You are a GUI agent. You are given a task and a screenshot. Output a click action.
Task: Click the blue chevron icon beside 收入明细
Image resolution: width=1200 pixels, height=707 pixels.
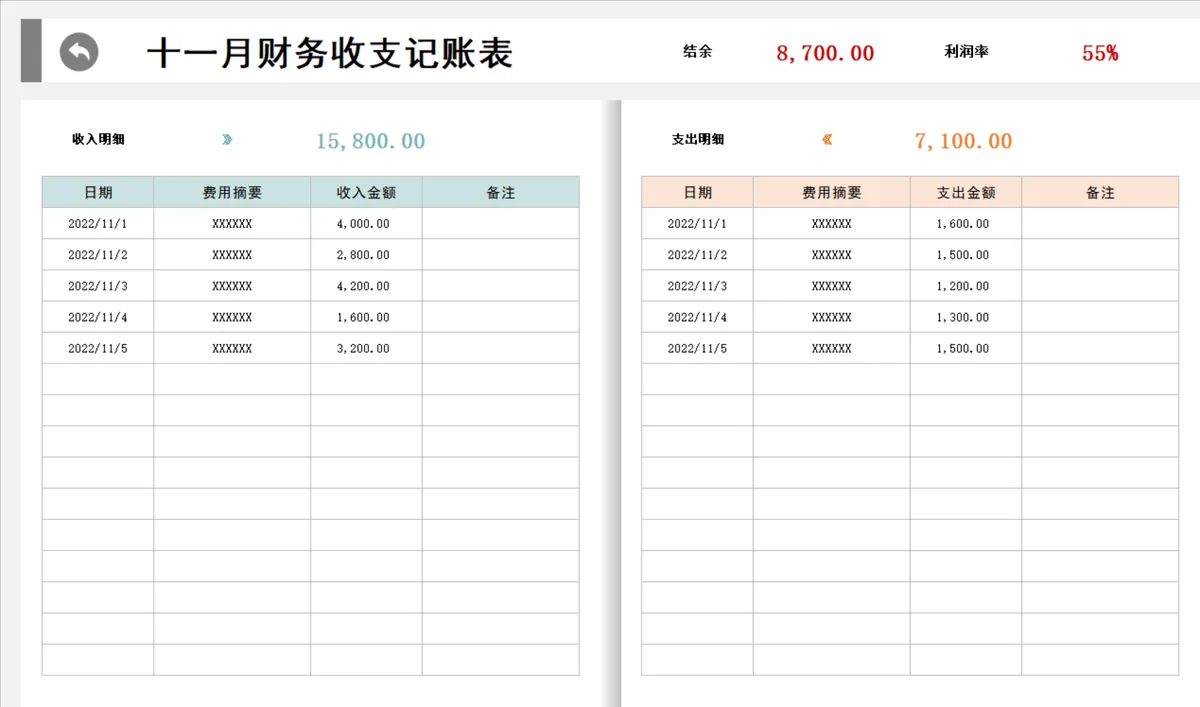tap(227, 139)
